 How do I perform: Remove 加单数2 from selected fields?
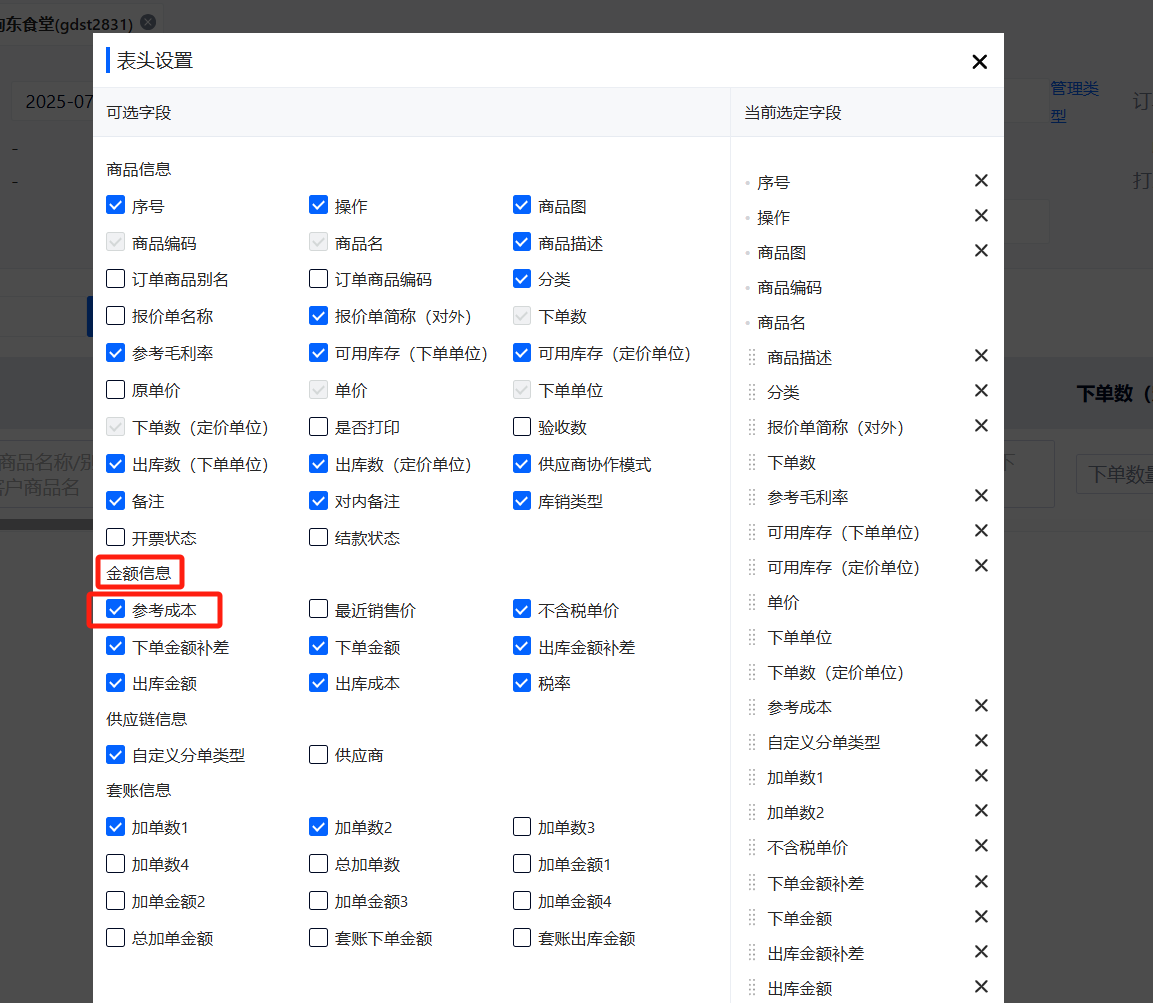coord(981,810)
